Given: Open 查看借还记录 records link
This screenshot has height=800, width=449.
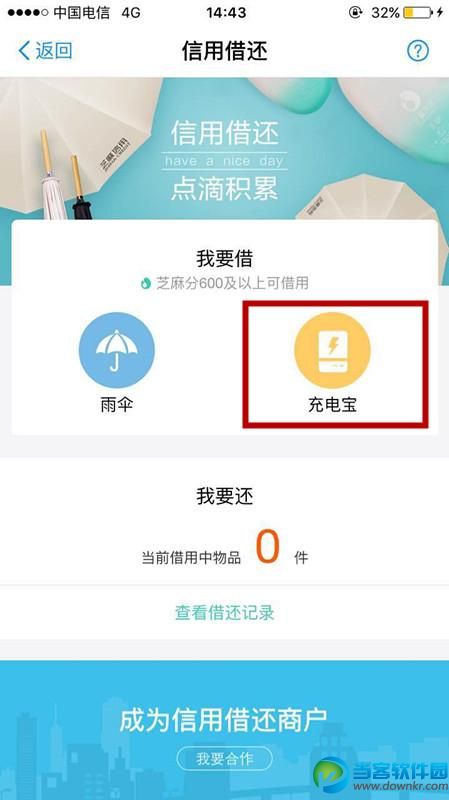Looking at the screenshot, I should click(x=224, y=612).
